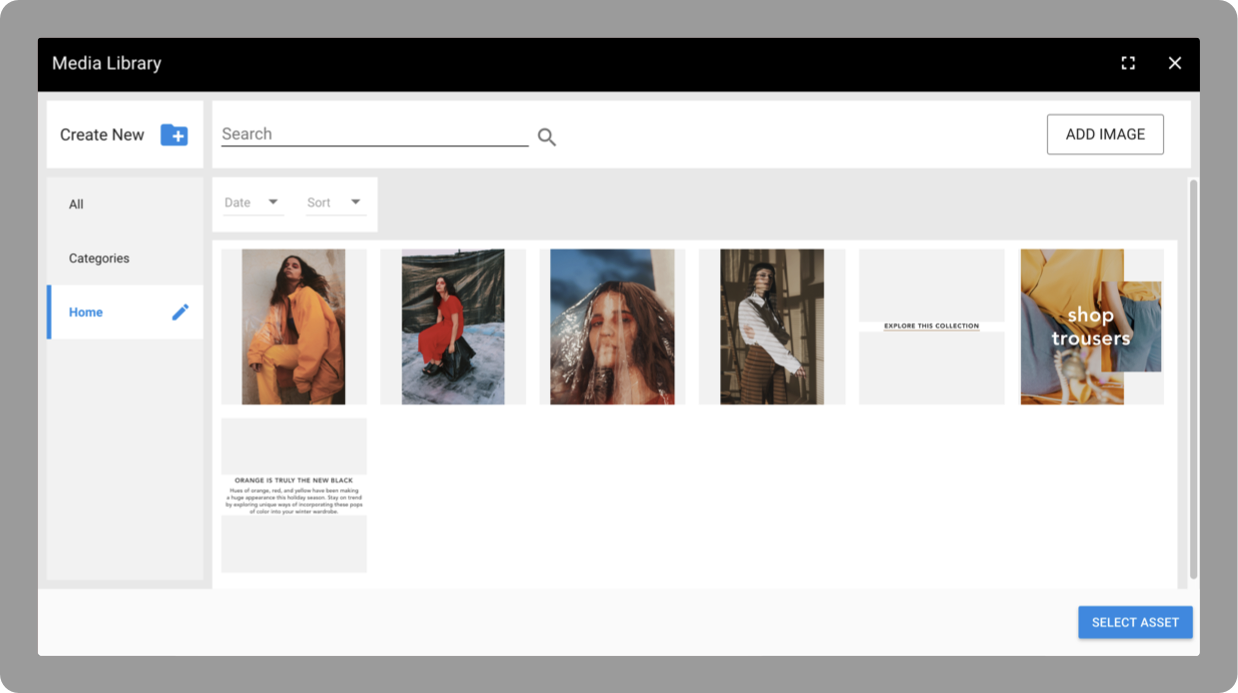Image resolution: width=1238 pixels, height=693 pixels.
Task: Click the pencil edit icon beside Home
Action: coord(180,312)
